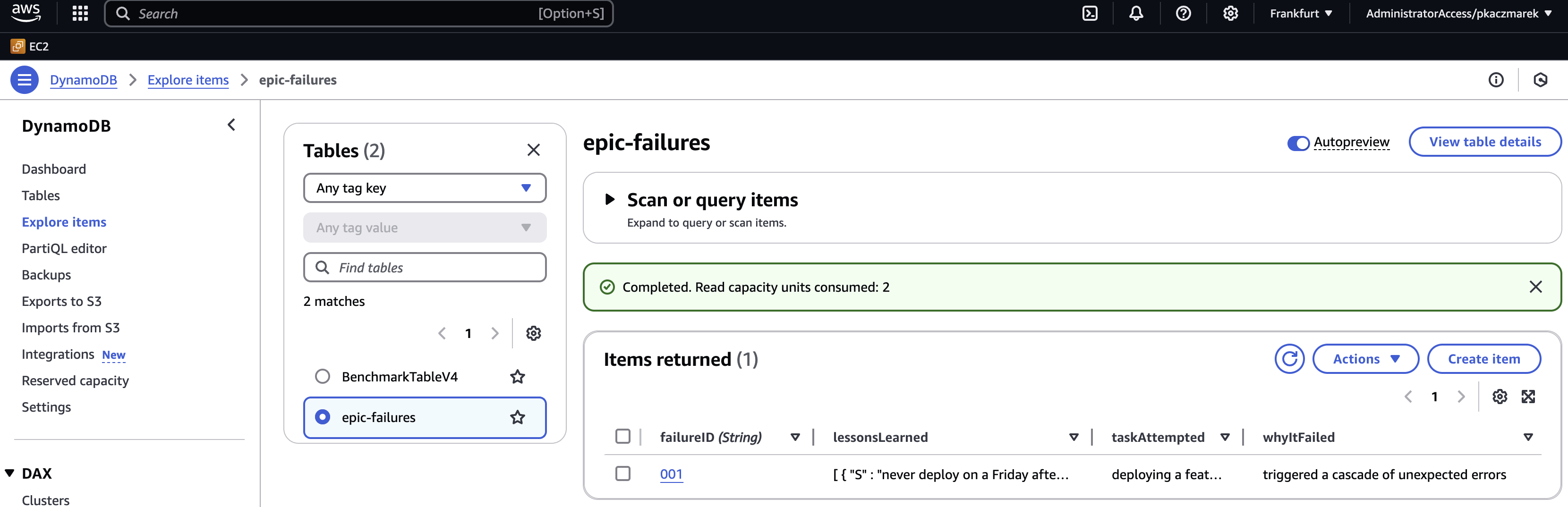Open the 001 failureID item link
Image resolution: width=1568 pixels, height=507 pixels.
pyautogui.click(x=671, y=474)
